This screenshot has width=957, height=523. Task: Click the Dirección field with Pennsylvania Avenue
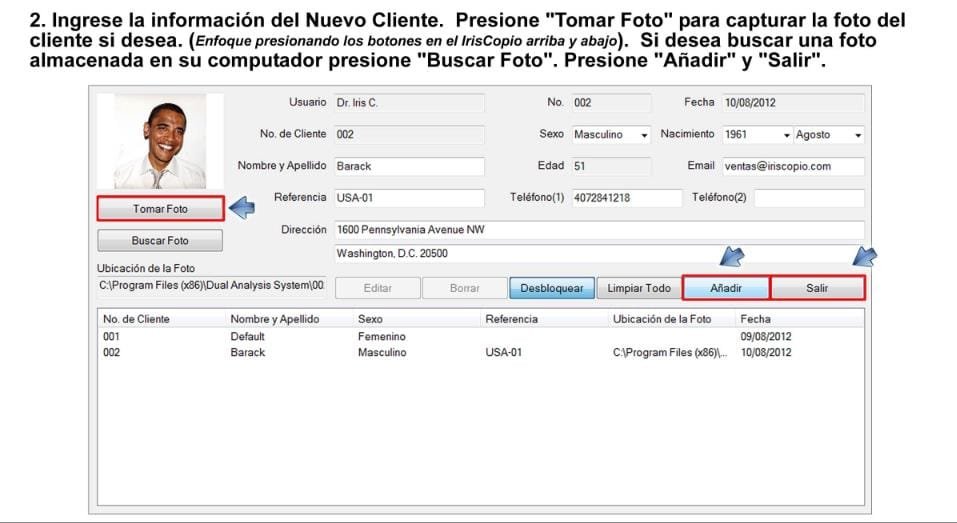click(598, 230)
